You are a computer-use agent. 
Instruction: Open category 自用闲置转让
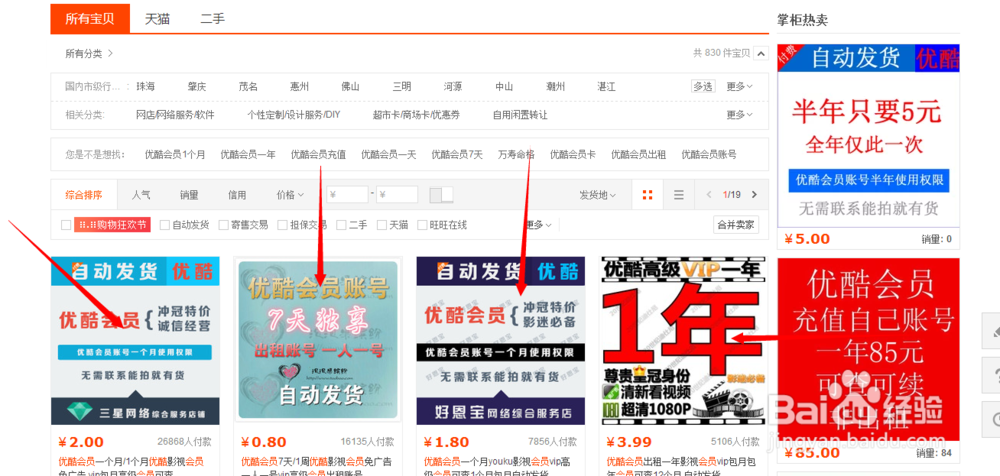point(520,115)
